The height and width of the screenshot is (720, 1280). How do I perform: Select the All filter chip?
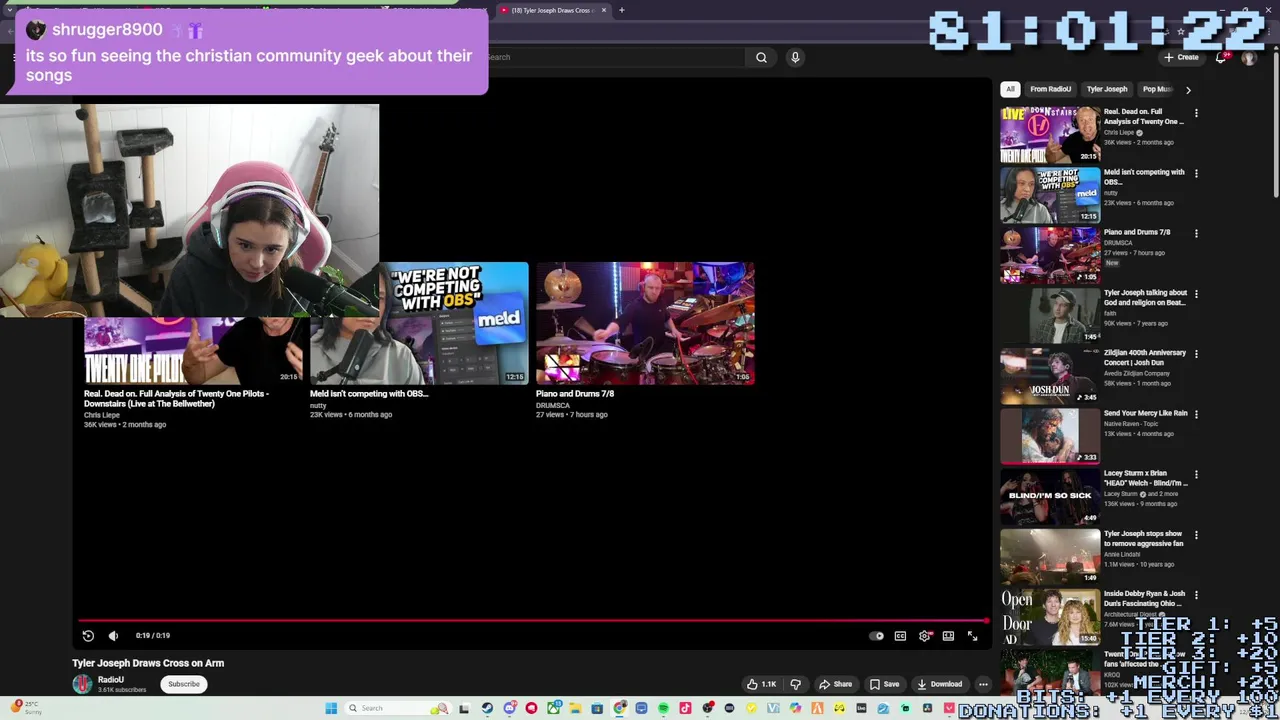coord(1010,89)
